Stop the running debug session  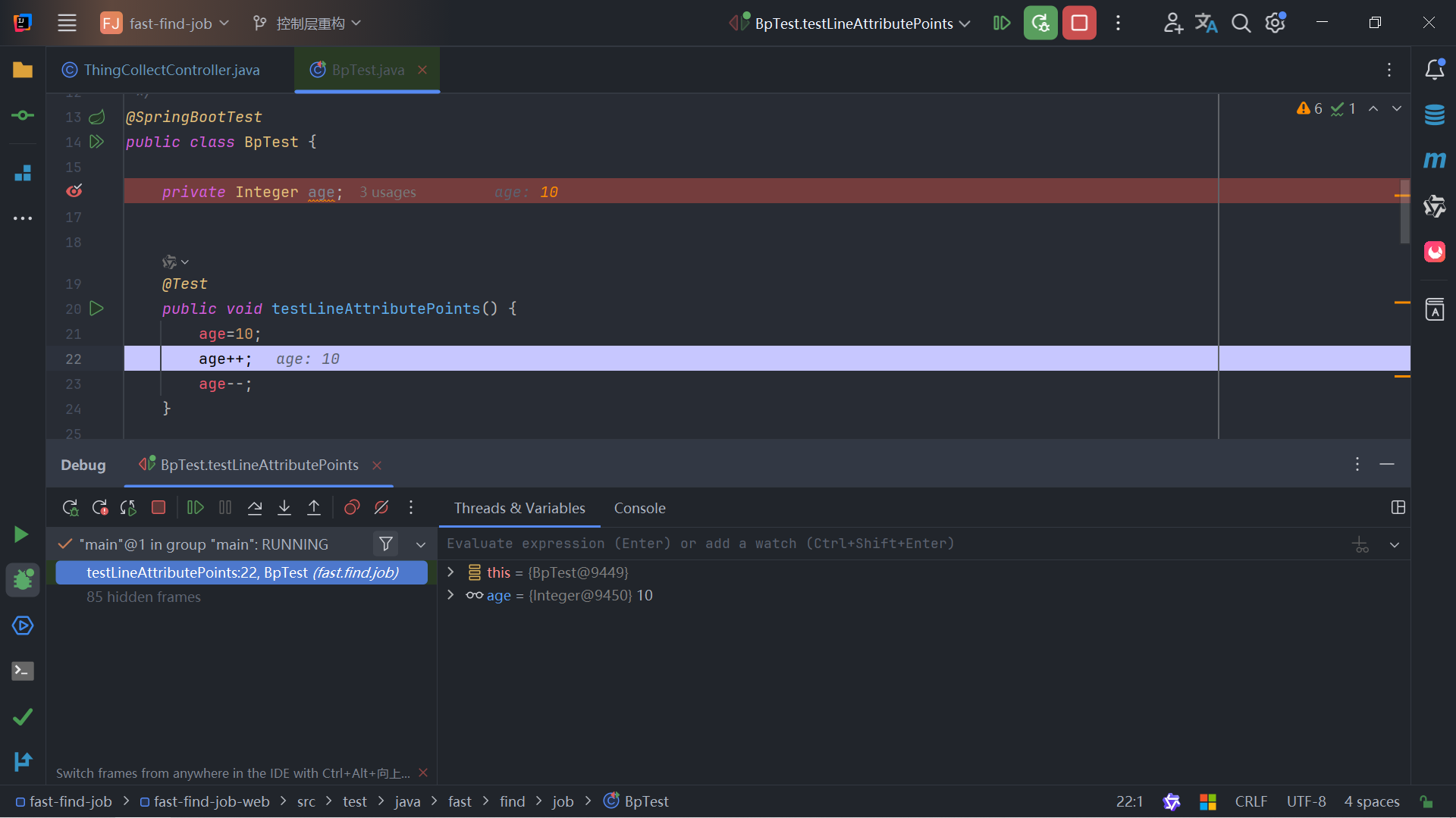[x=1079, y=24]
